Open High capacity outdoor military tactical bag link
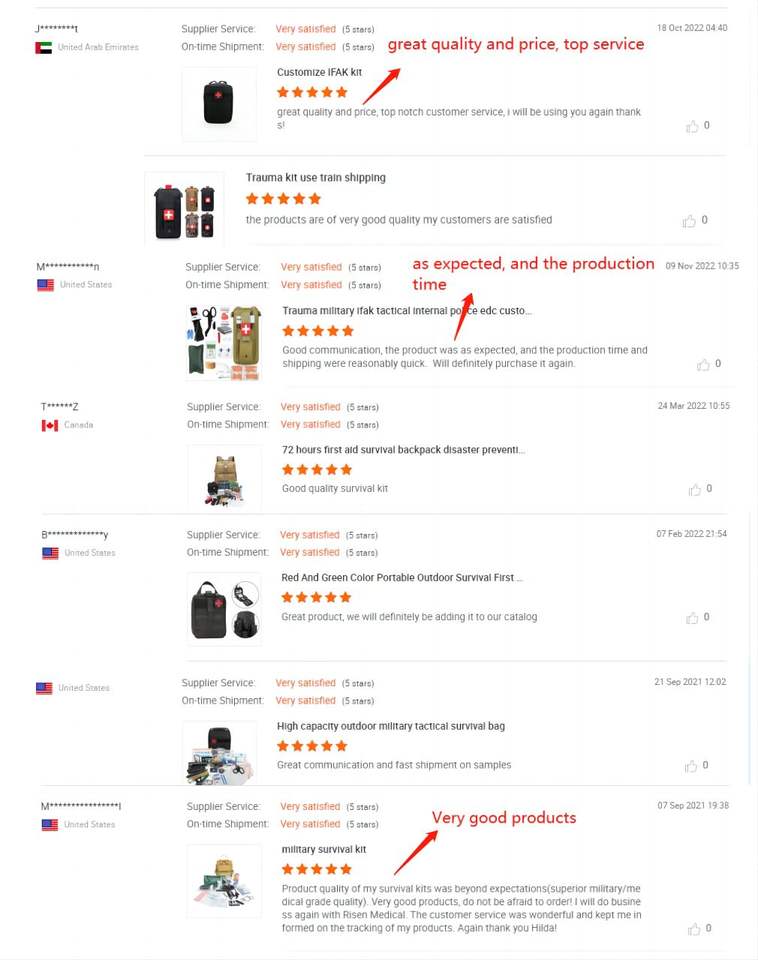The image size is (758, 960). 391,726
